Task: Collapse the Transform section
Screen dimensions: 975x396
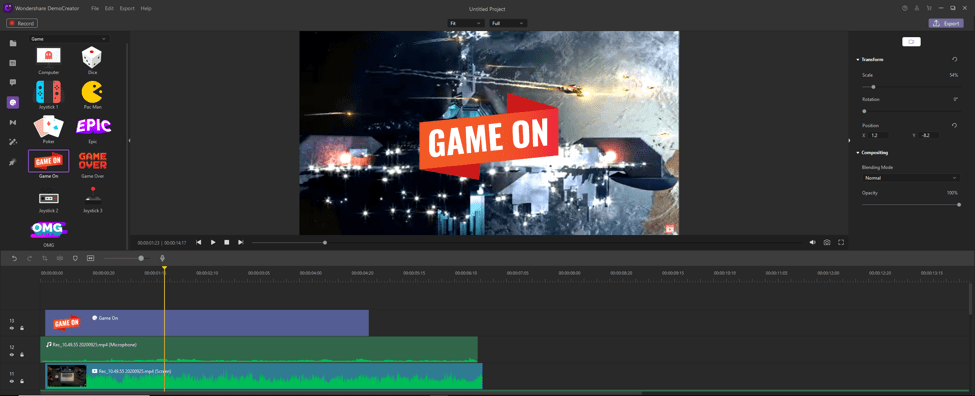Action: tap(858, 60)
